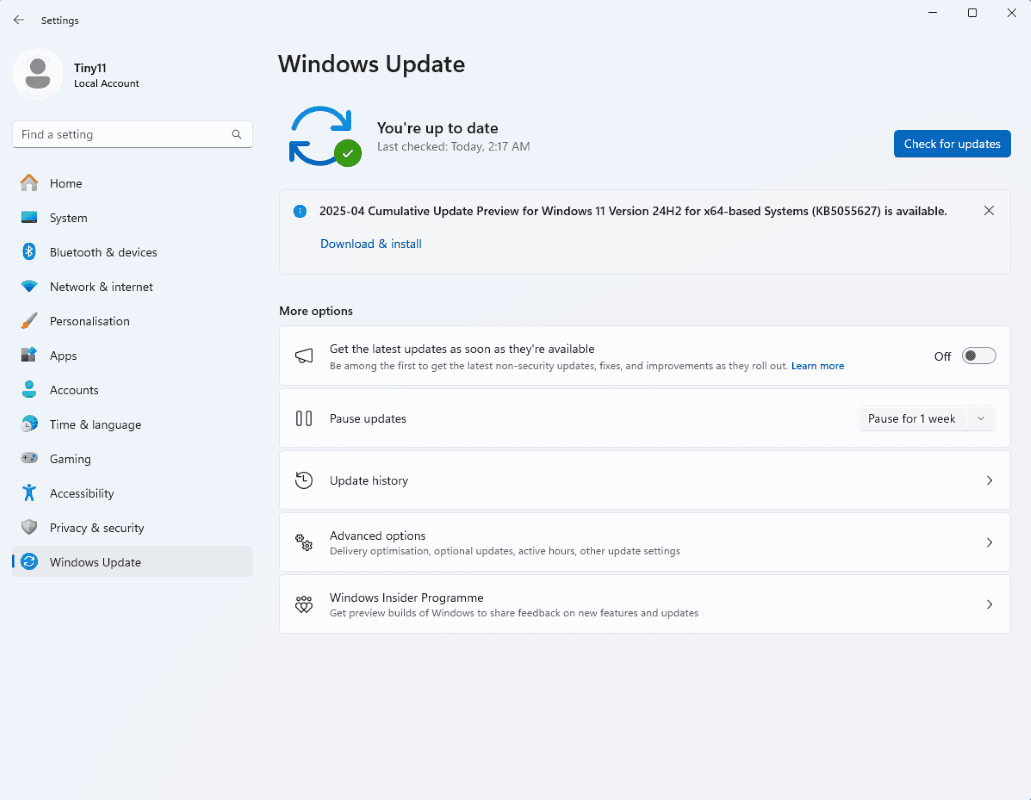This screenshot has height=800, width=1031.
Task: Click the Accessibility figure icon
Action: (x=29, y=492)
